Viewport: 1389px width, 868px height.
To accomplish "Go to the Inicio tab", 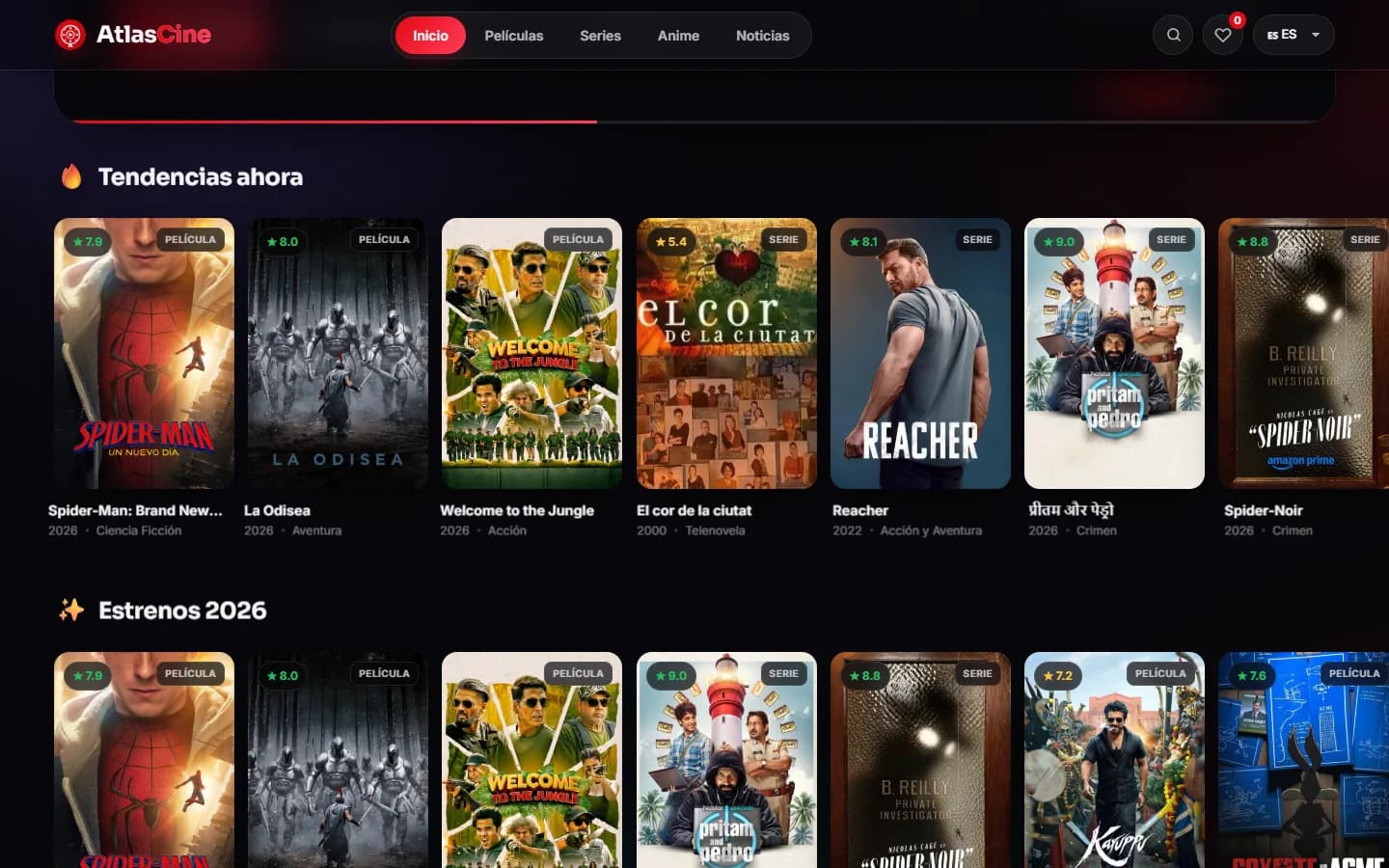I will 430,36.
